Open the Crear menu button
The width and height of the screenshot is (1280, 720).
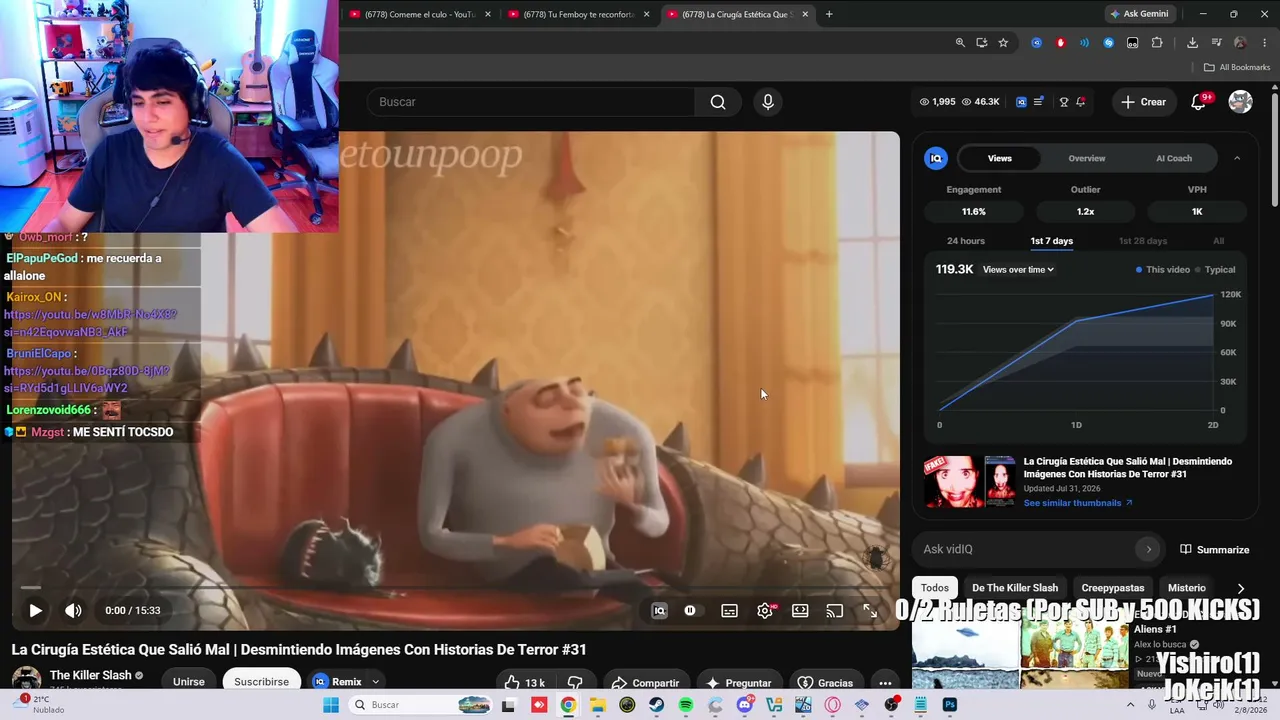tap(1143, 102)
